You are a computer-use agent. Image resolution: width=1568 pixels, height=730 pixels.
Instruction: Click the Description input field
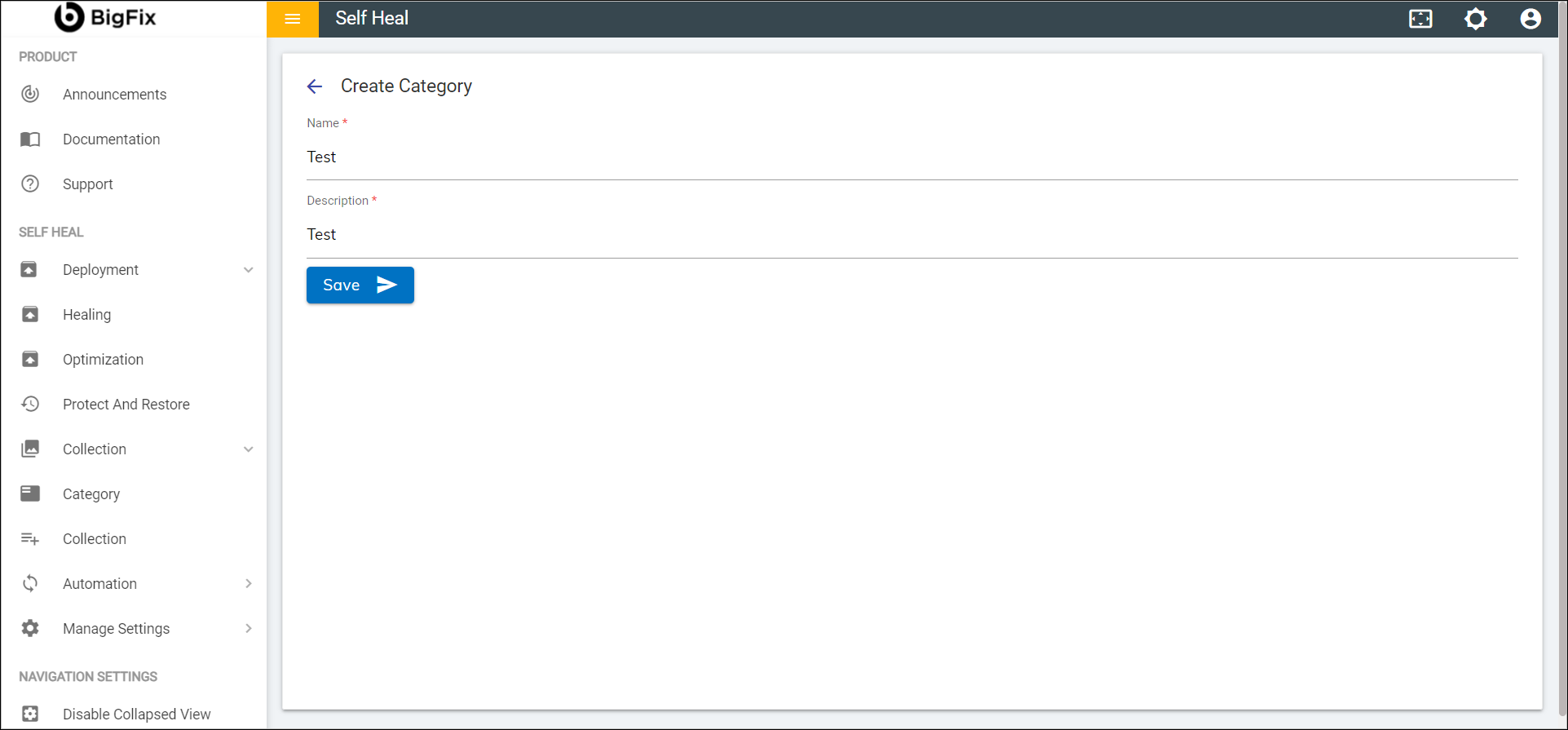pos(911,235)
